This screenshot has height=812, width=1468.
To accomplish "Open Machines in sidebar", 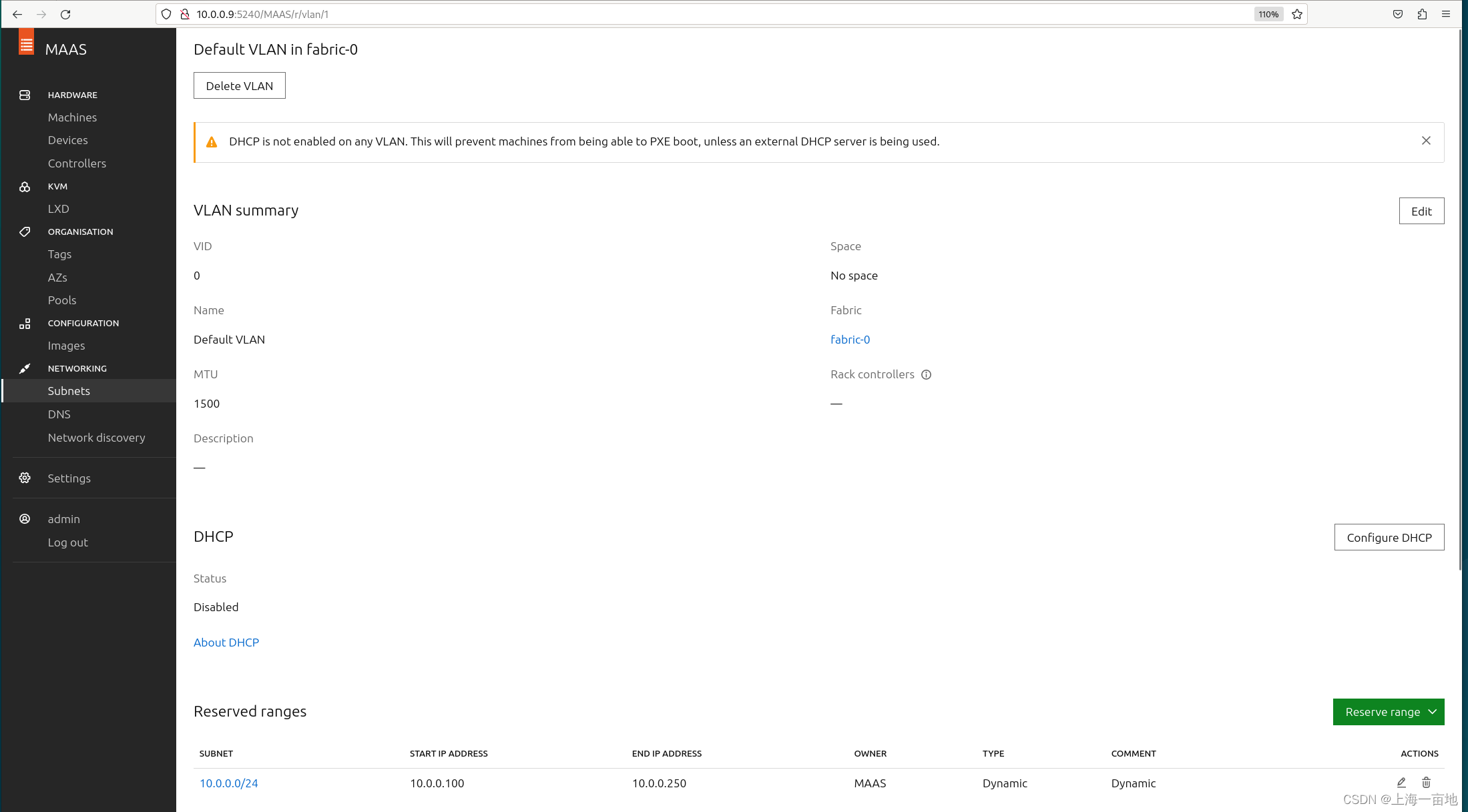I will pos(72,117).
